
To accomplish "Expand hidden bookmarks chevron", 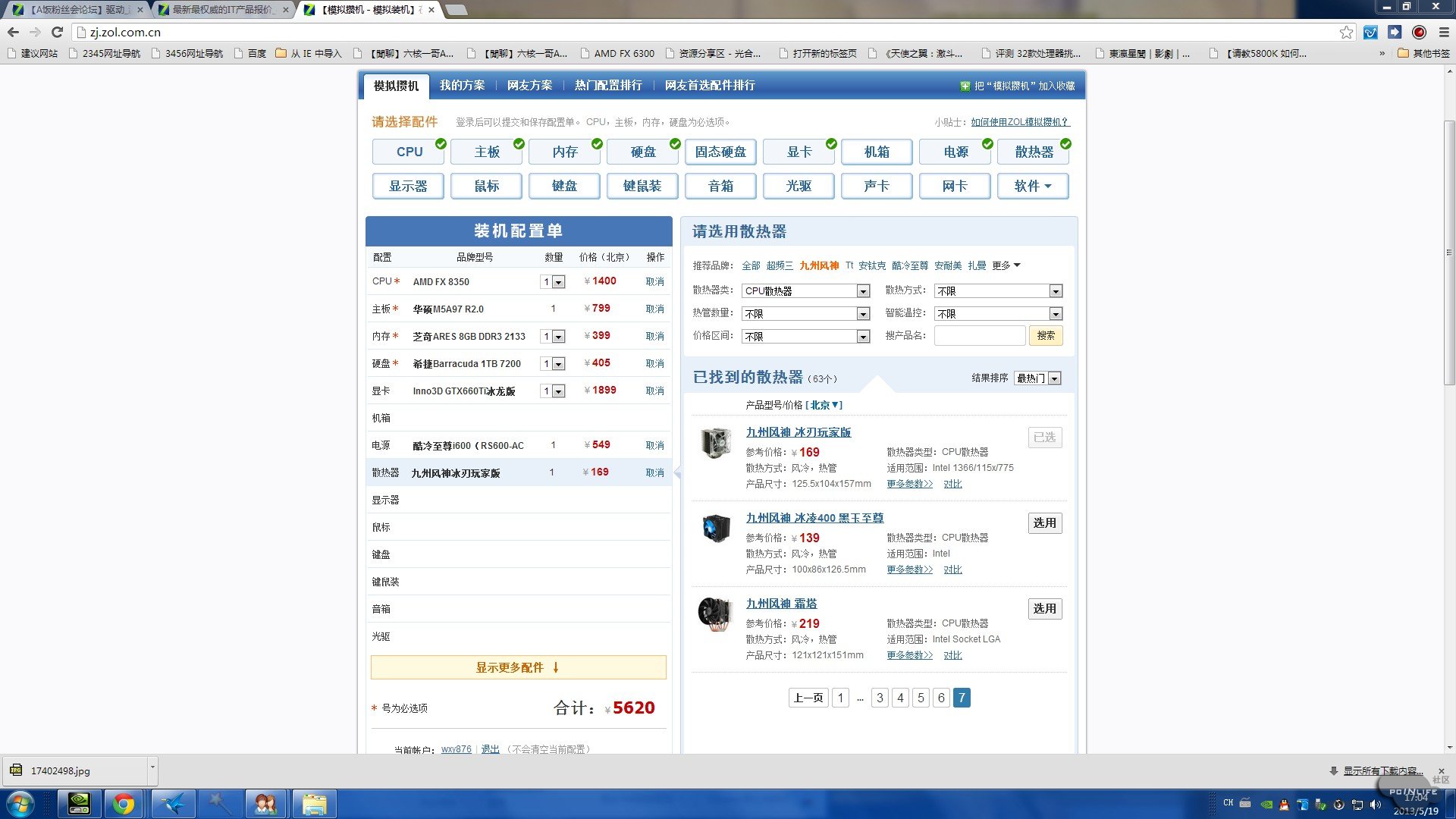I will (1382, 53).
